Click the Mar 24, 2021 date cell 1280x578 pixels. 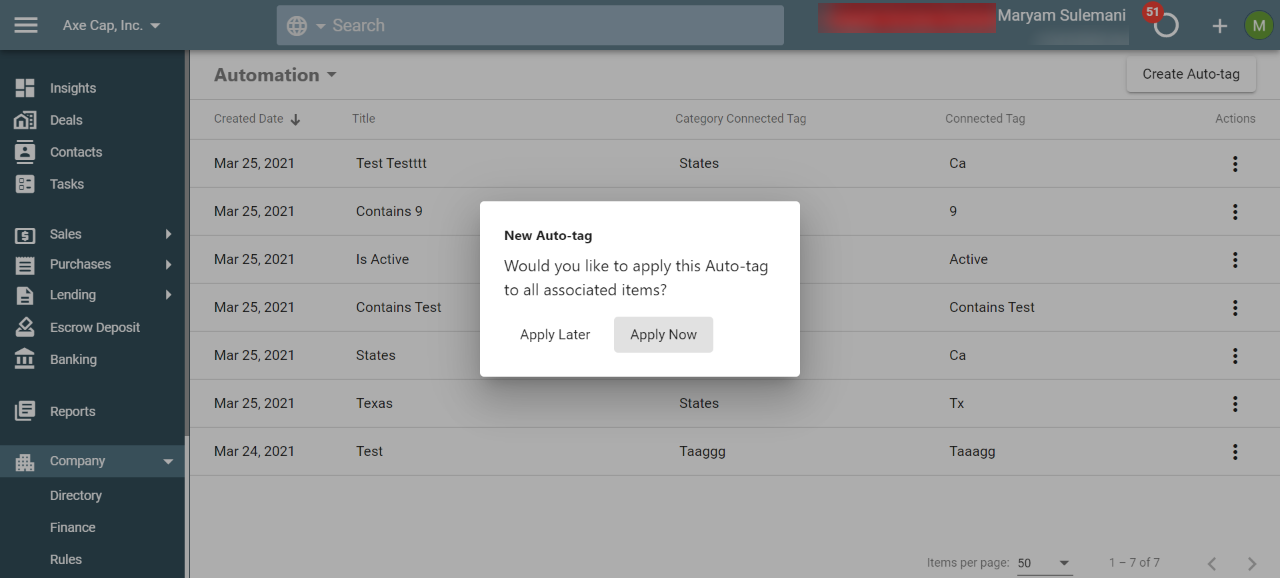pos(254,451)
